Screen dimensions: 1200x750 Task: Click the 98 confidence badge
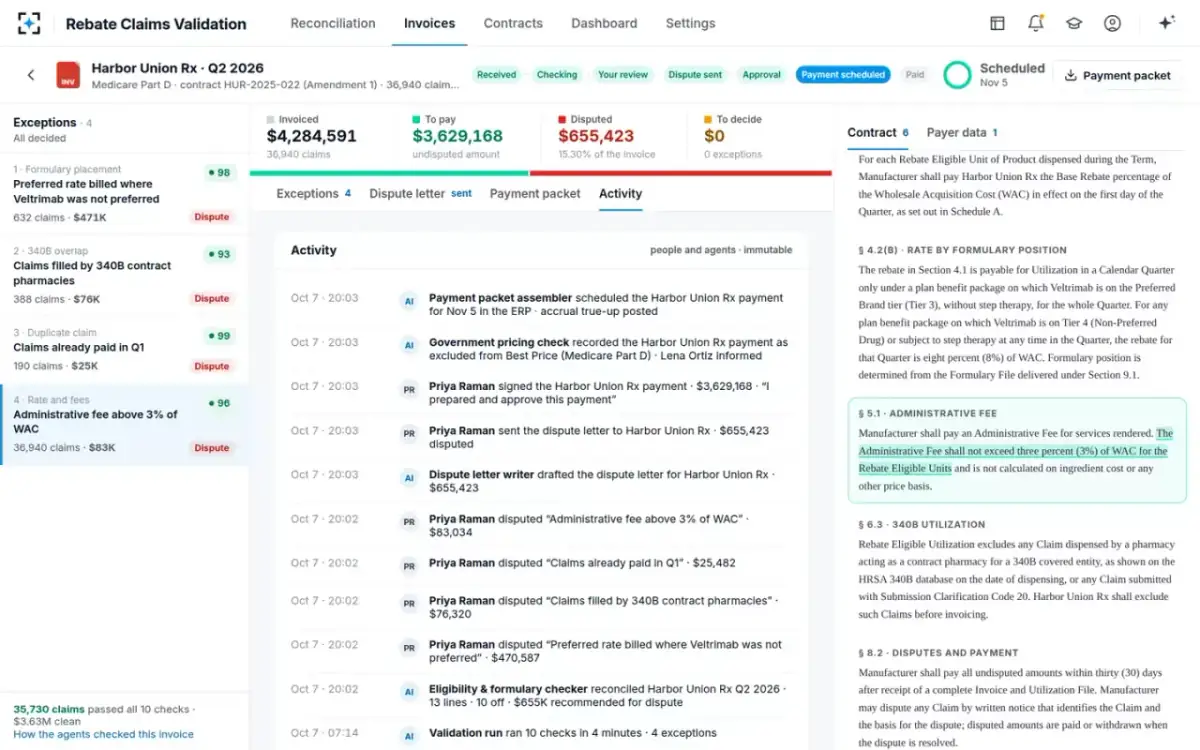[x=219, y=173]
